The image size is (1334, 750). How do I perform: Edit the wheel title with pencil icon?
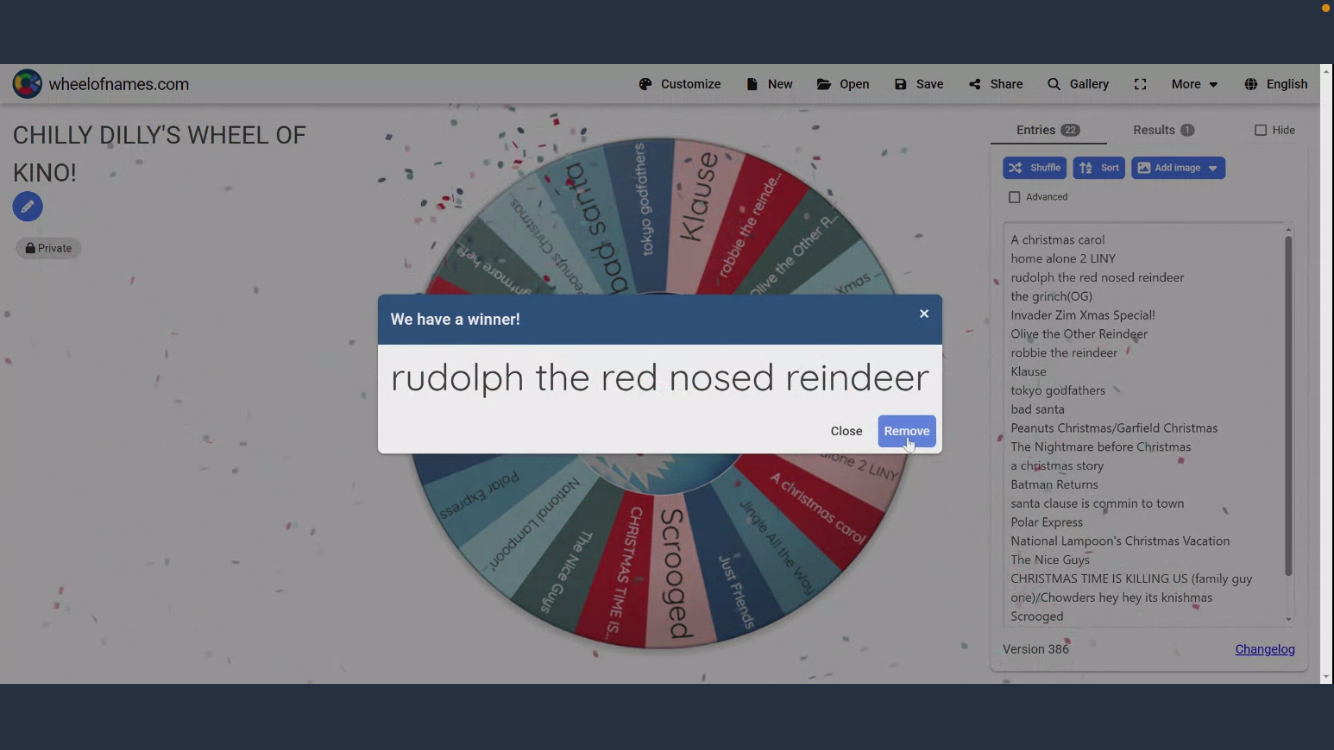28,207
